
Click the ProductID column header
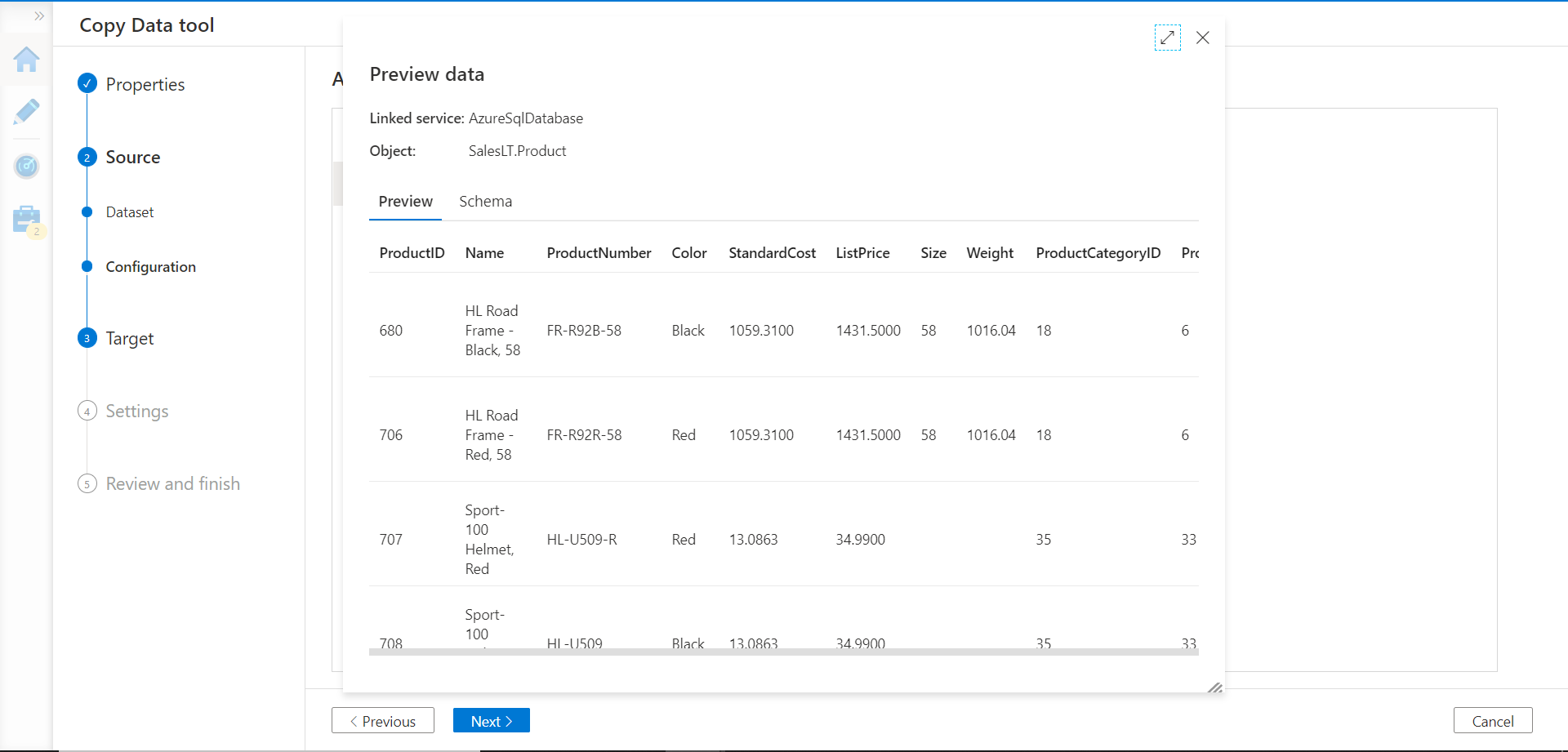pyautogui.click(x=412, y=253)
